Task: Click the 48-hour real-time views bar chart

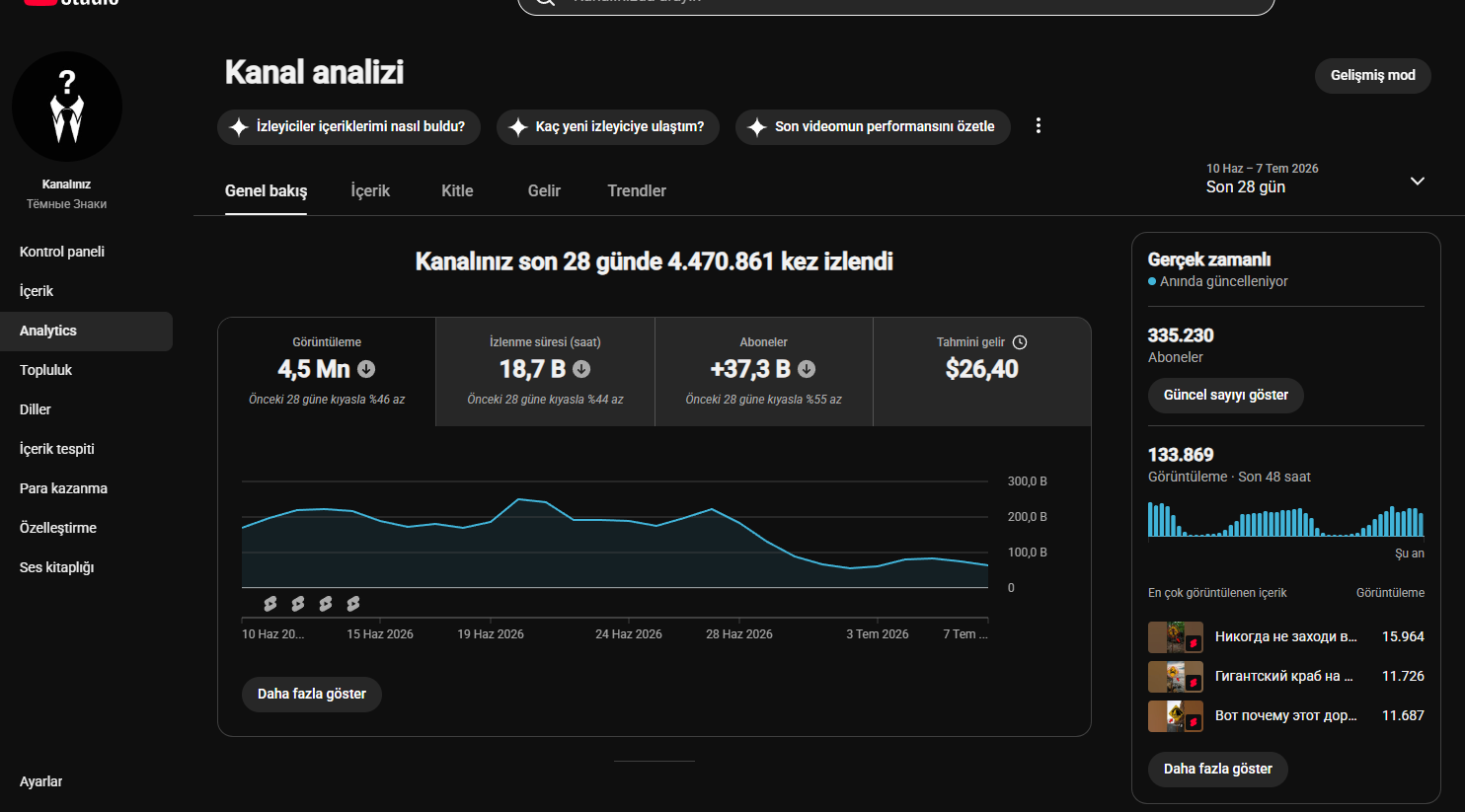Action: tap(1286, 519)
